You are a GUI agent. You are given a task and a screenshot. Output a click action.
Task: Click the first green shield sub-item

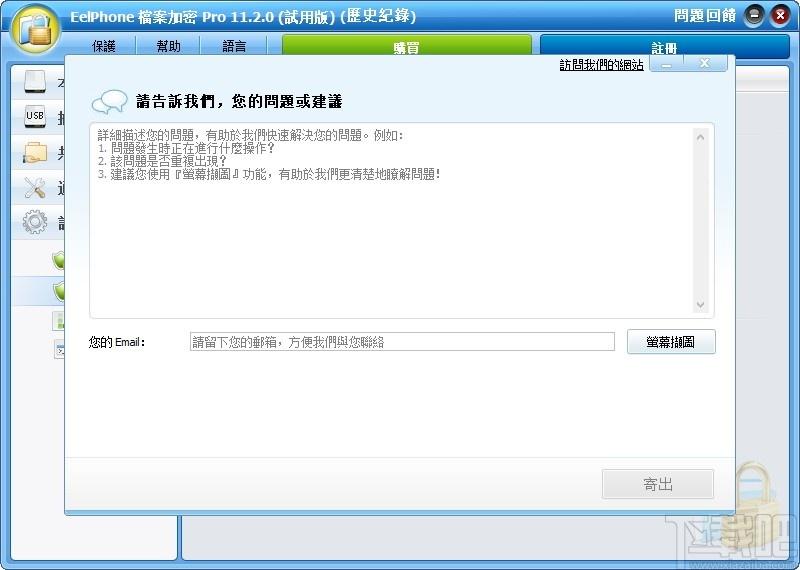(58, 260)
